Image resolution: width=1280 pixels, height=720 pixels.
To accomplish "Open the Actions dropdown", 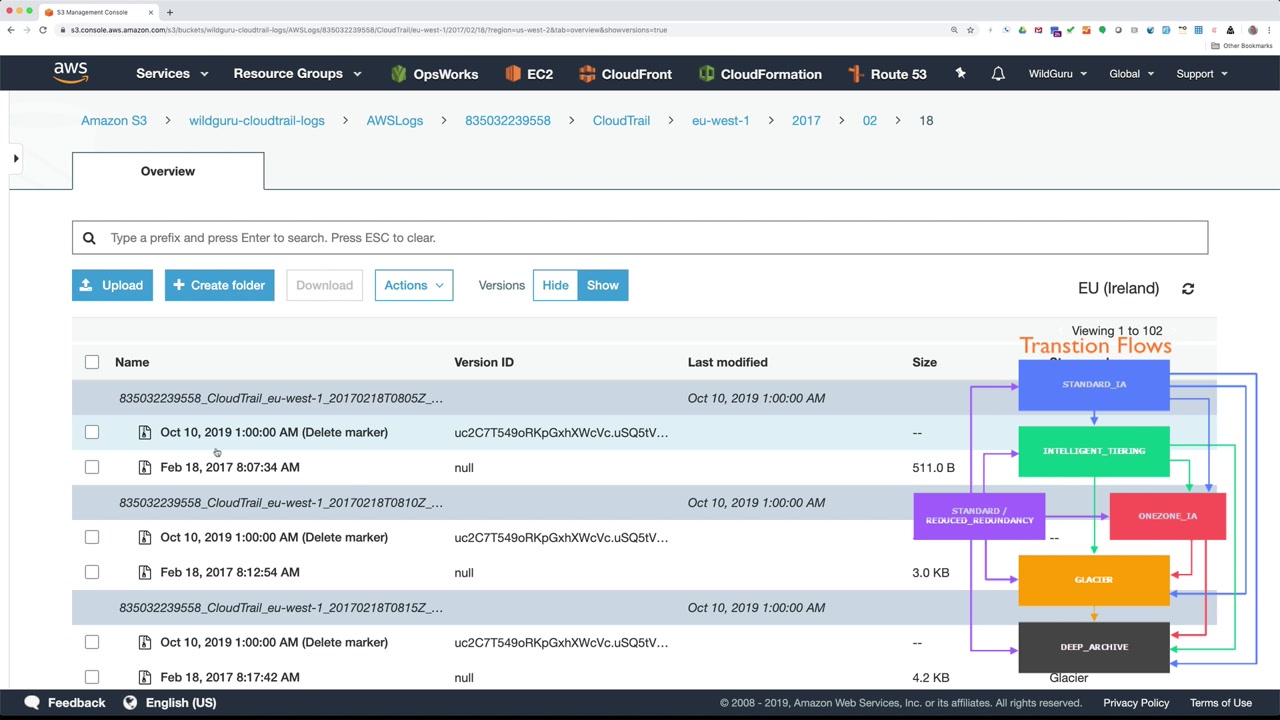I will click(414, 285).
